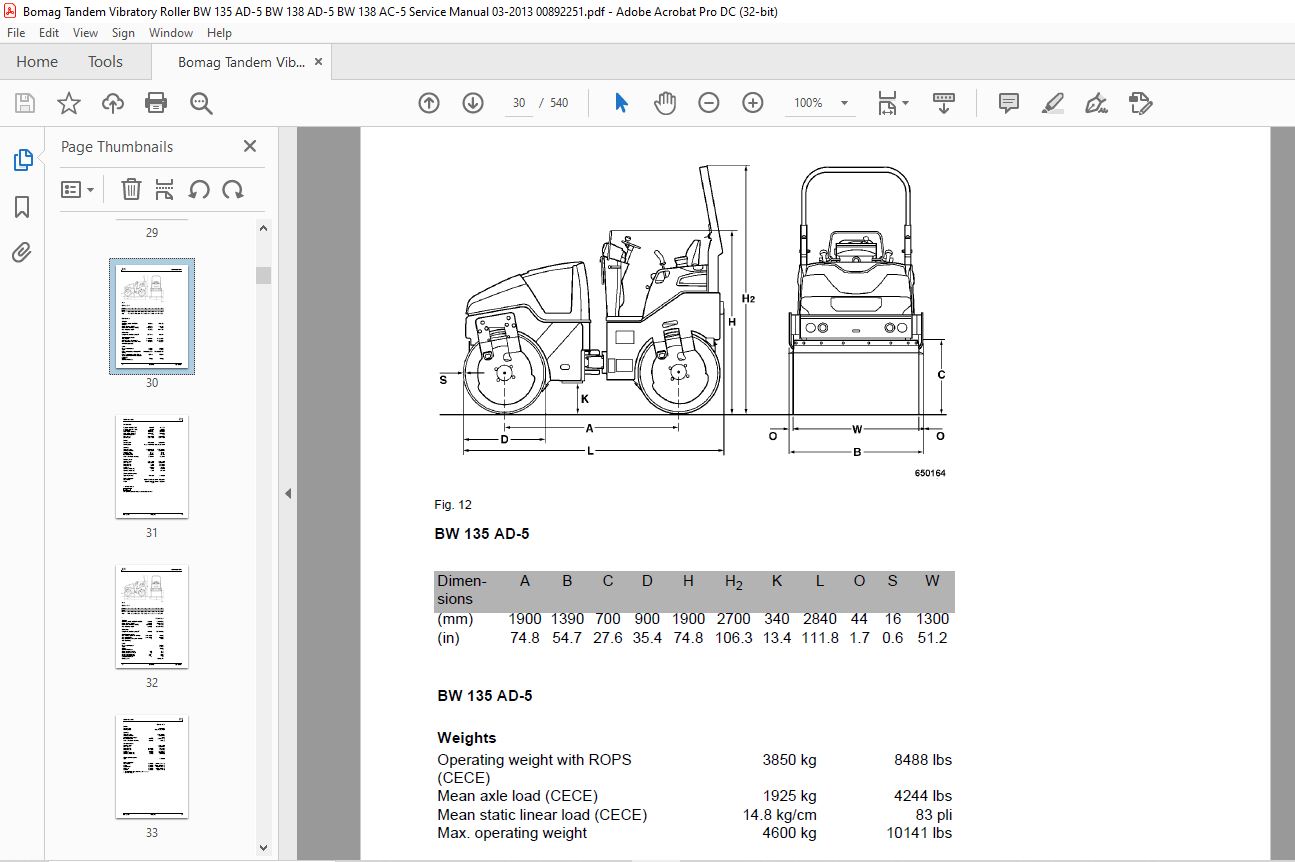Viewport: 1295px width, 862px height.
Task: Rotate pages counterclockwise icon
Action: click(199, 189)
